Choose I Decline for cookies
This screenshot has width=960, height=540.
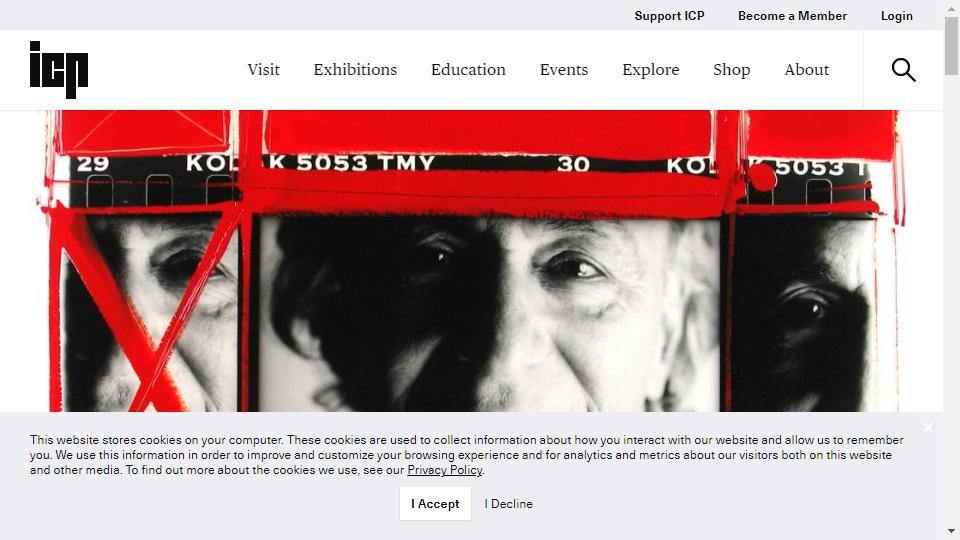509,503
